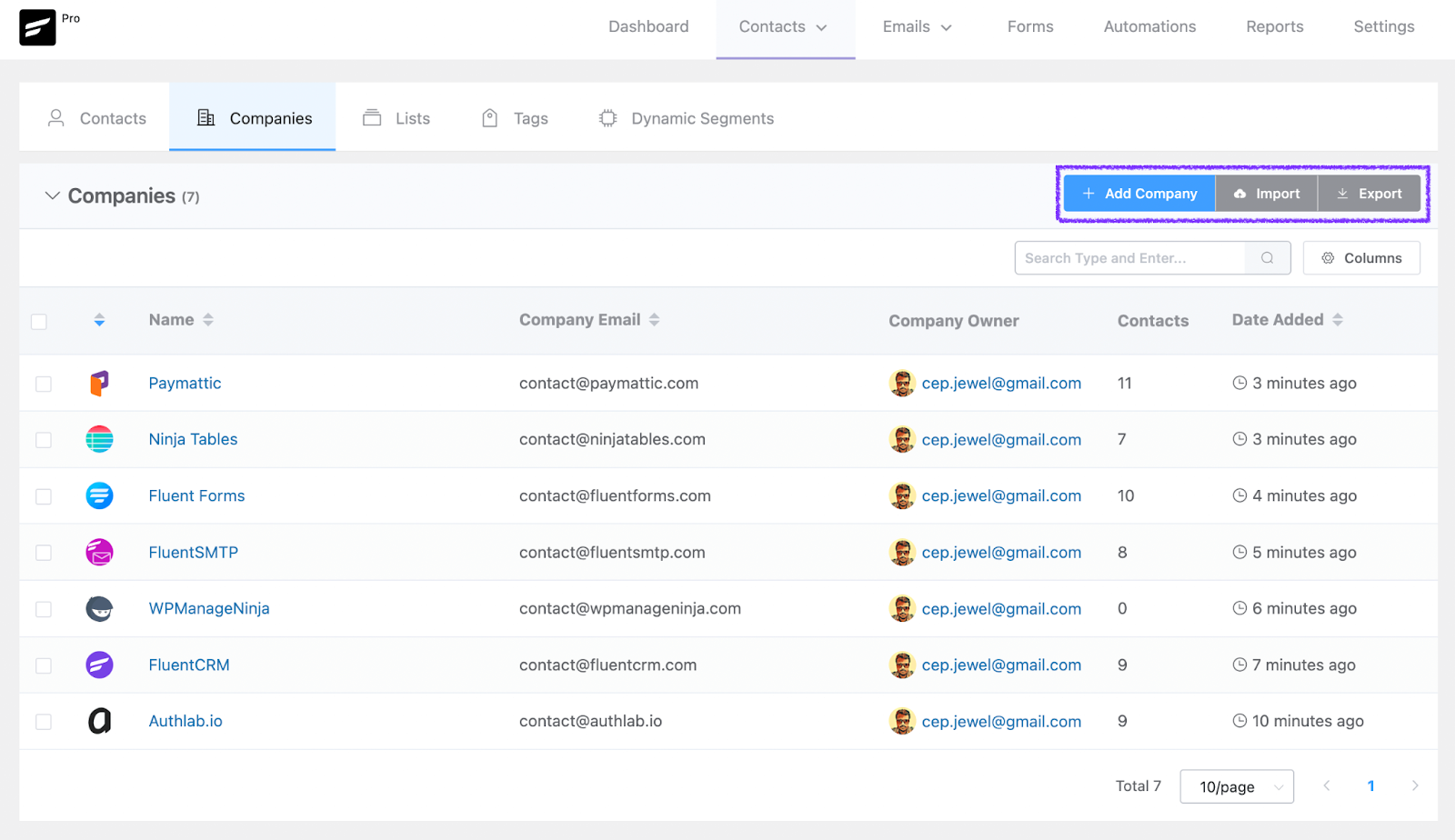Select the Companies tab
This screenshot has height=840, width=1455.
pos(253,118)
